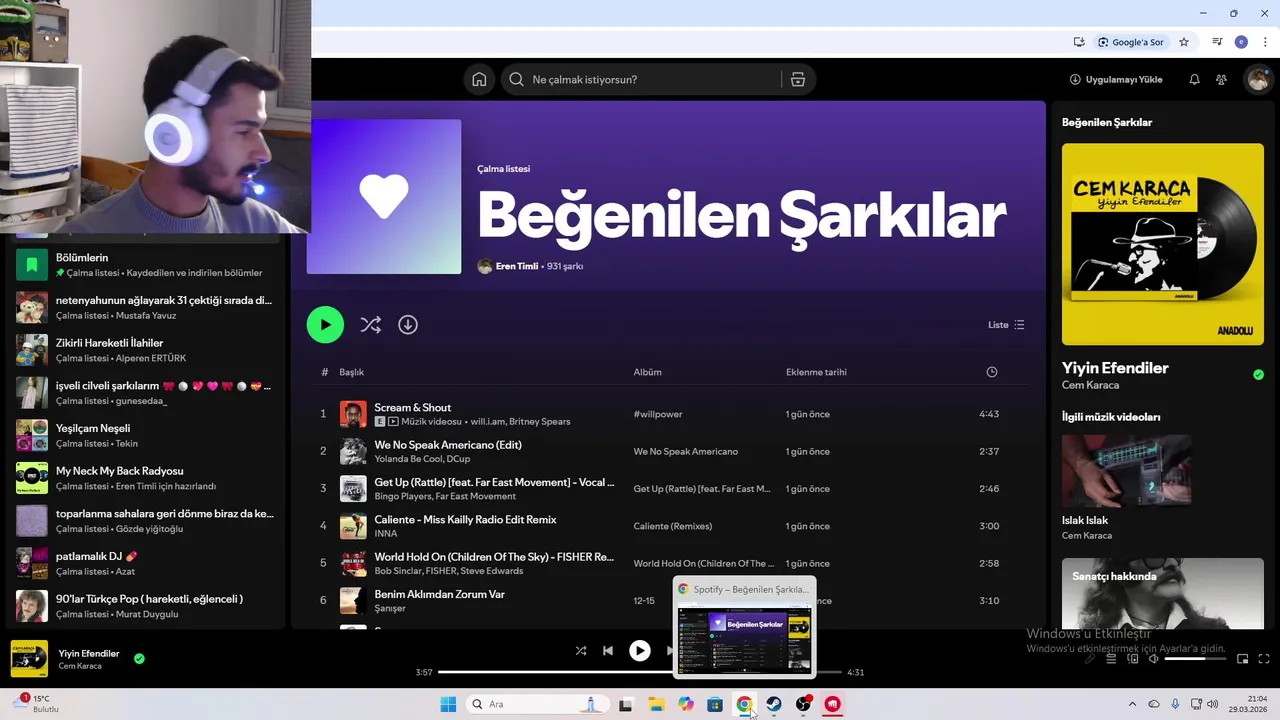Open Chrome media controls icon
Screen dimensions: 1280x720
click(1217, 42)
